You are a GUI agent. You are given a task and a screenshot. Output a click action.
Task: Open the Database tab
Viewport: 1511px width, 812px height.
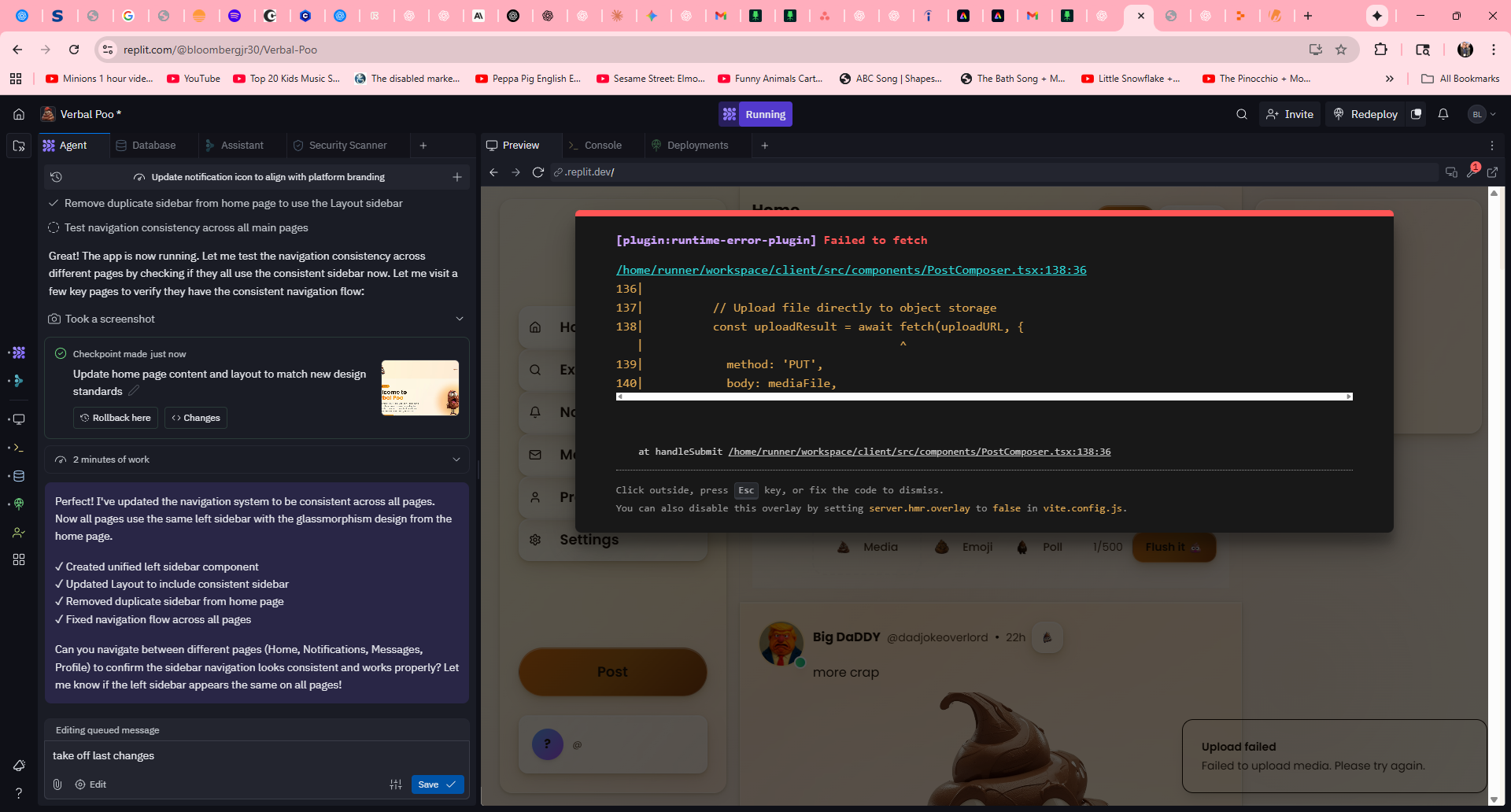click(x=153, y=146)
